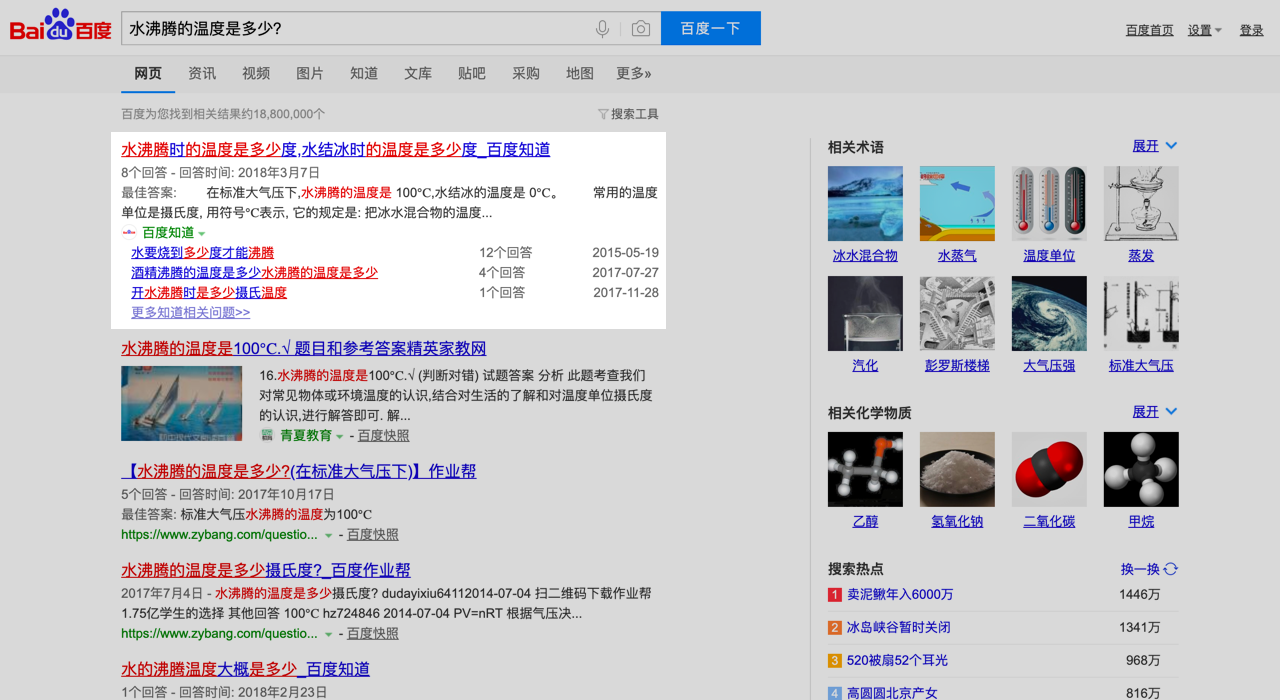Click the 登录 link
This screenshot has width=1280, height=700.
click(1252, 30)
